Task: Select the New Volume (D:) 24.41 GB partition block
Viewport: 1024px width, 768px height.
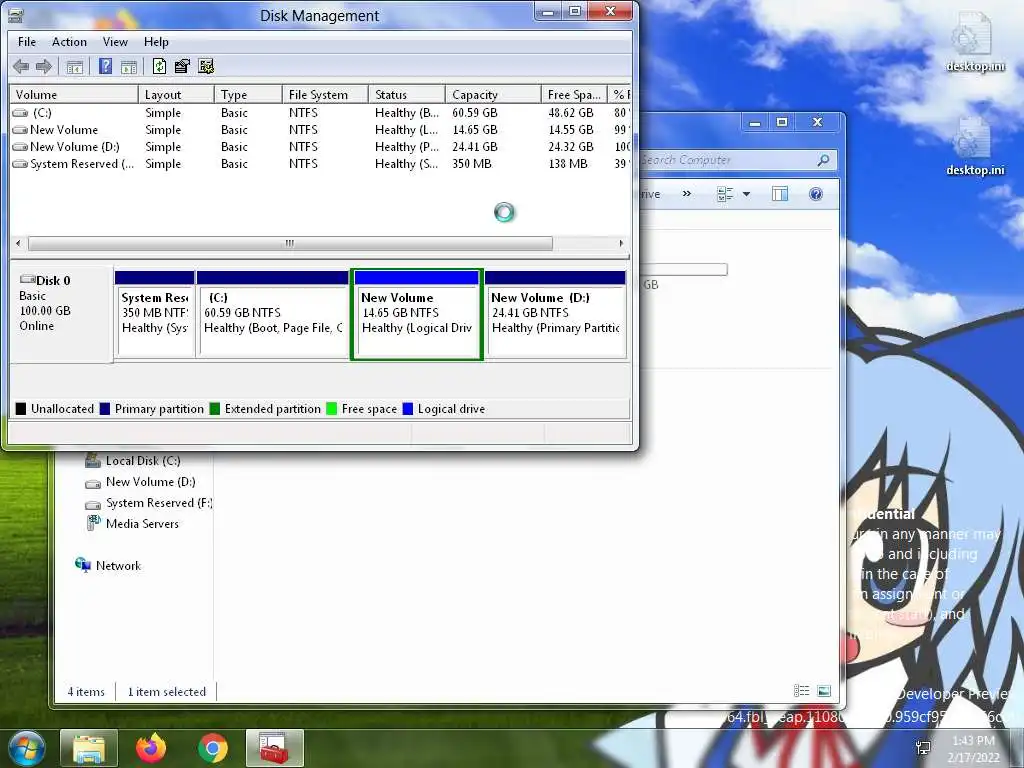Action: (556, 315)
